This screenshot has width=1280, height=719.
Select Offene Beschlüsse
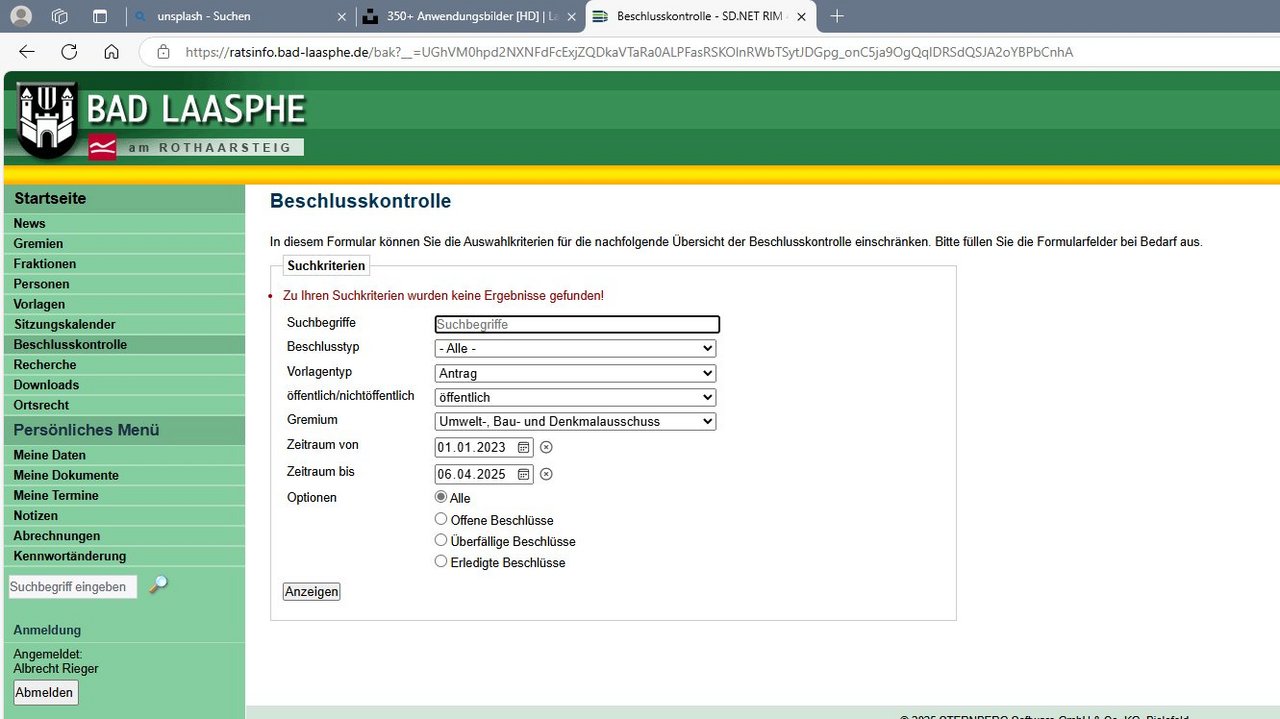pyautogui.click(x=441, y=518)
